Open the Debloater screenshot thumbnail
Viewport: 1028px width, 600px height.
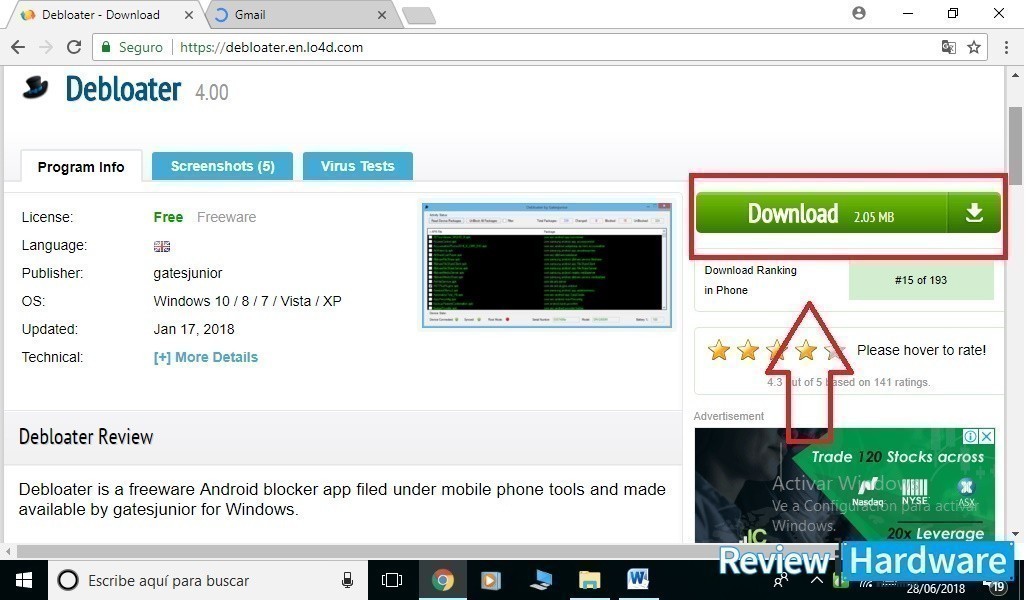(x=547, y=265)
